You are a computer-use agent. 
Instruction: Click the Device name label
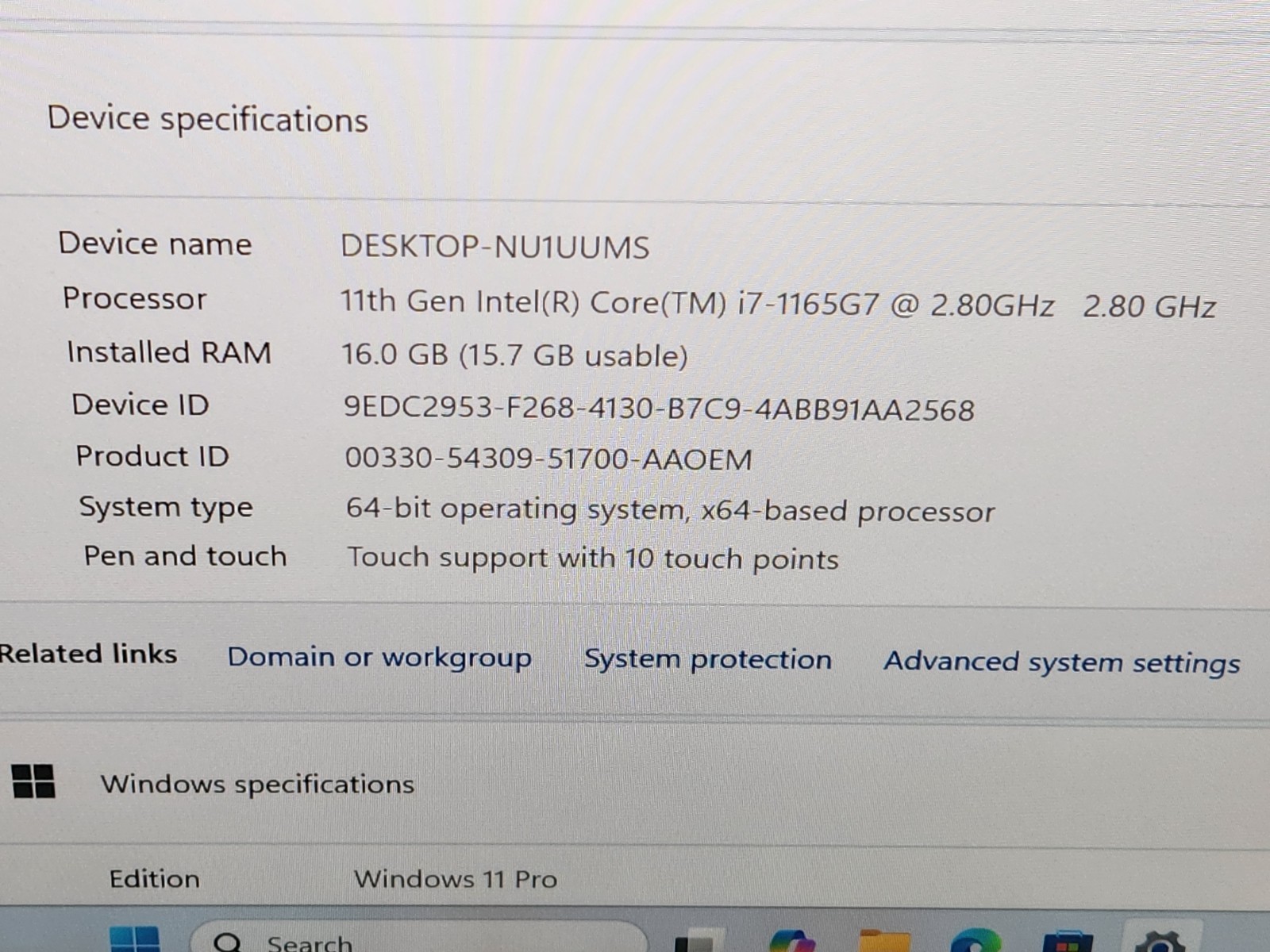point(155,243)
